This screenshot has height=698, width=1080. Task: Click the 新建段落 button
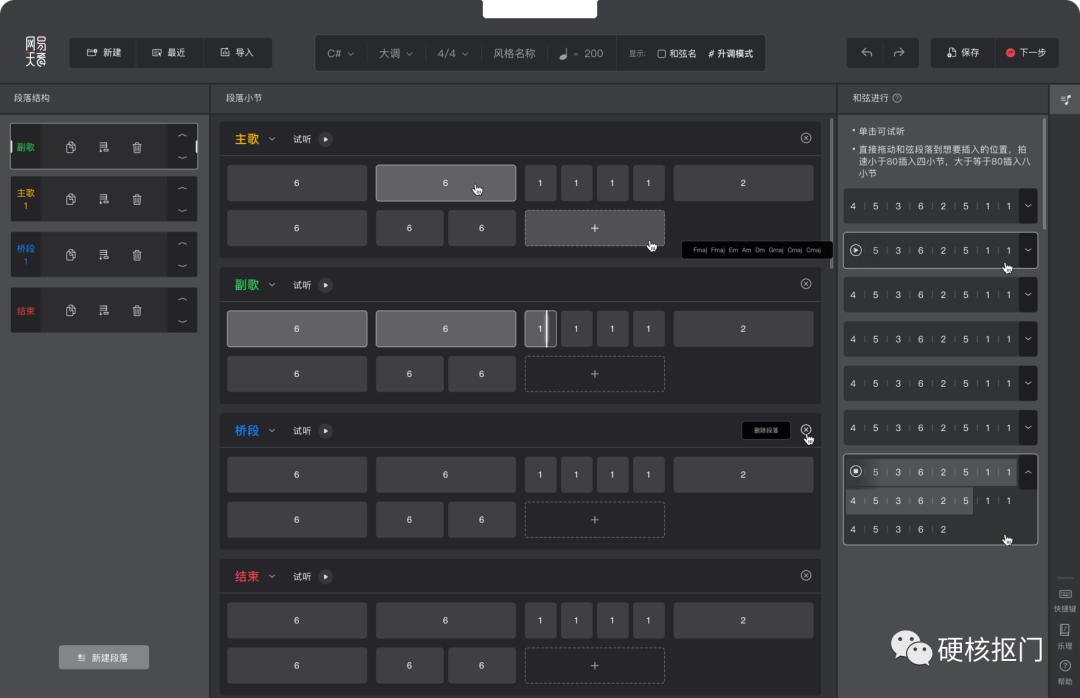coord(103,657)
